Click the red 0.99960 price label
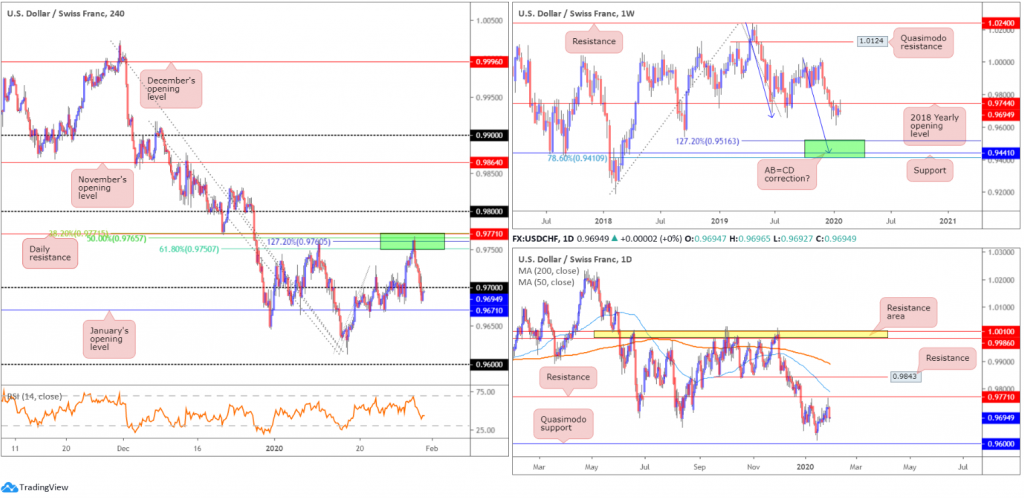 [488, 60]
